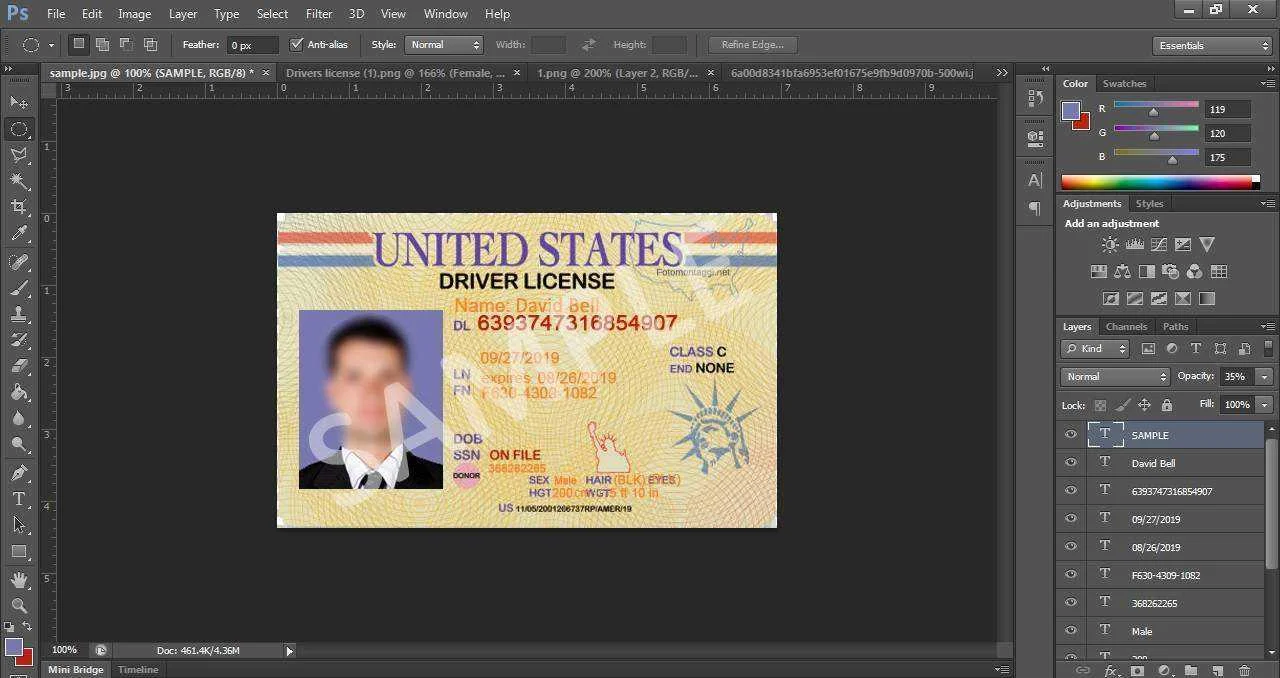Image resolution: width=1280 pixels, height=678 pixels.
Task: Open the Essentials workspace dropdown
Action: click(1212, 45)
